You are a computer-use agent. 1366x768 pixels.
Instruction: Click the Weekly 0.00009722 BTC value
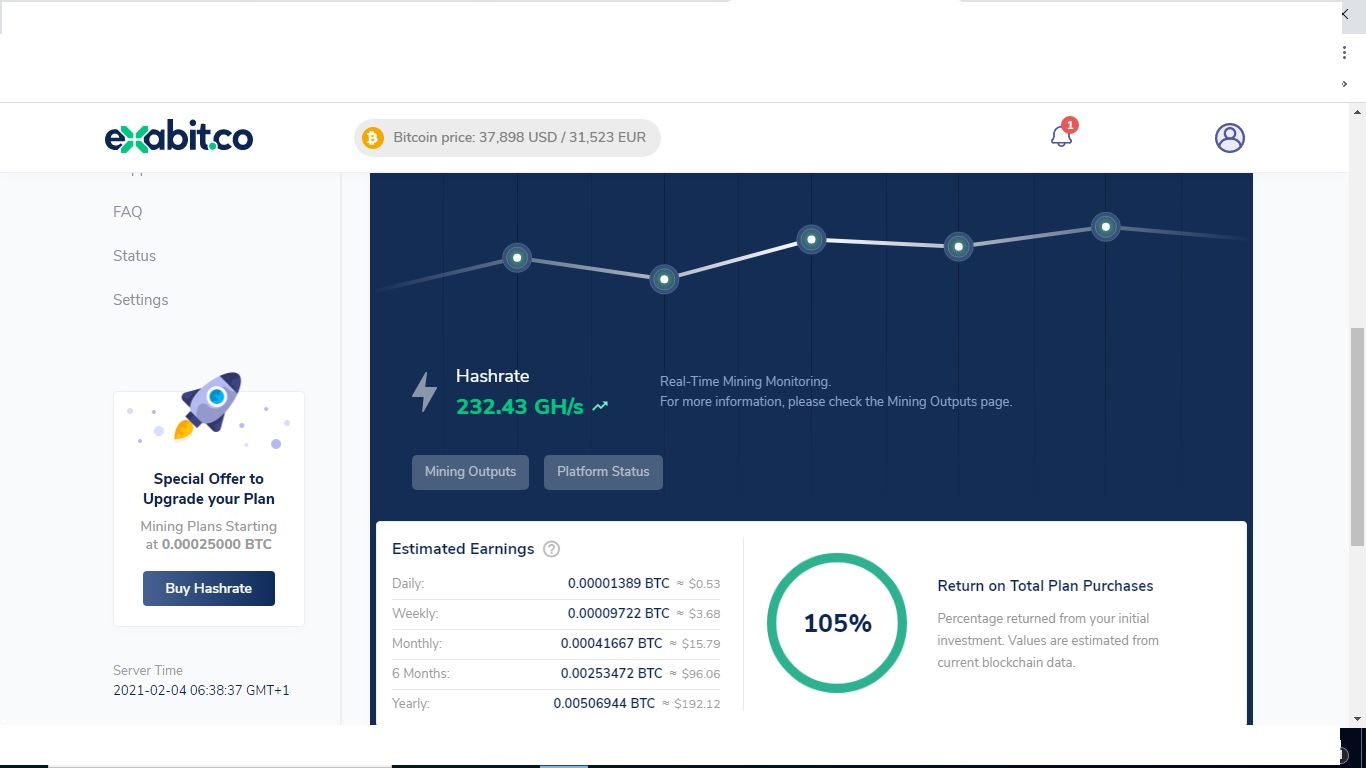pos(619,613)
